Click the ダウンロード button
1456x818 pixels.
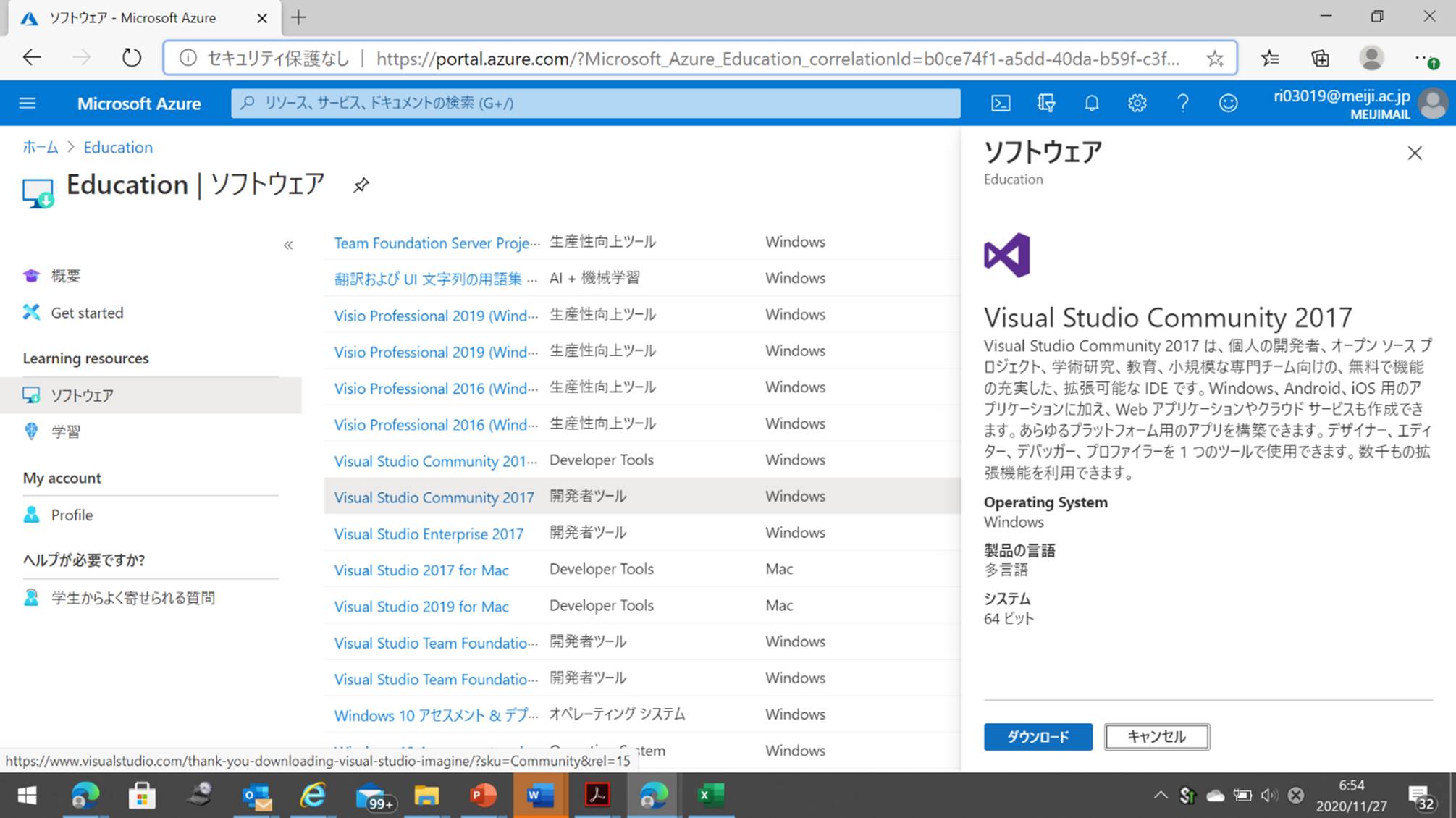point(1038,737)
